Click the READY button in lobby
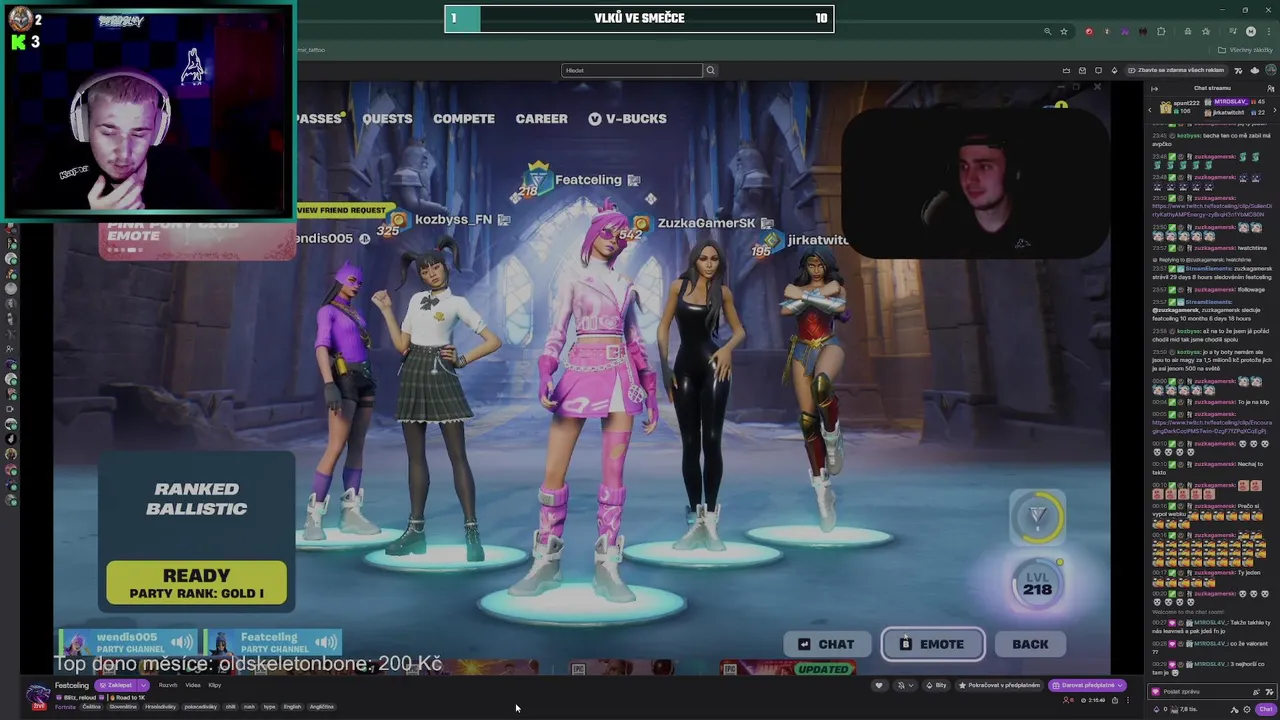 [x=196, y=583]
